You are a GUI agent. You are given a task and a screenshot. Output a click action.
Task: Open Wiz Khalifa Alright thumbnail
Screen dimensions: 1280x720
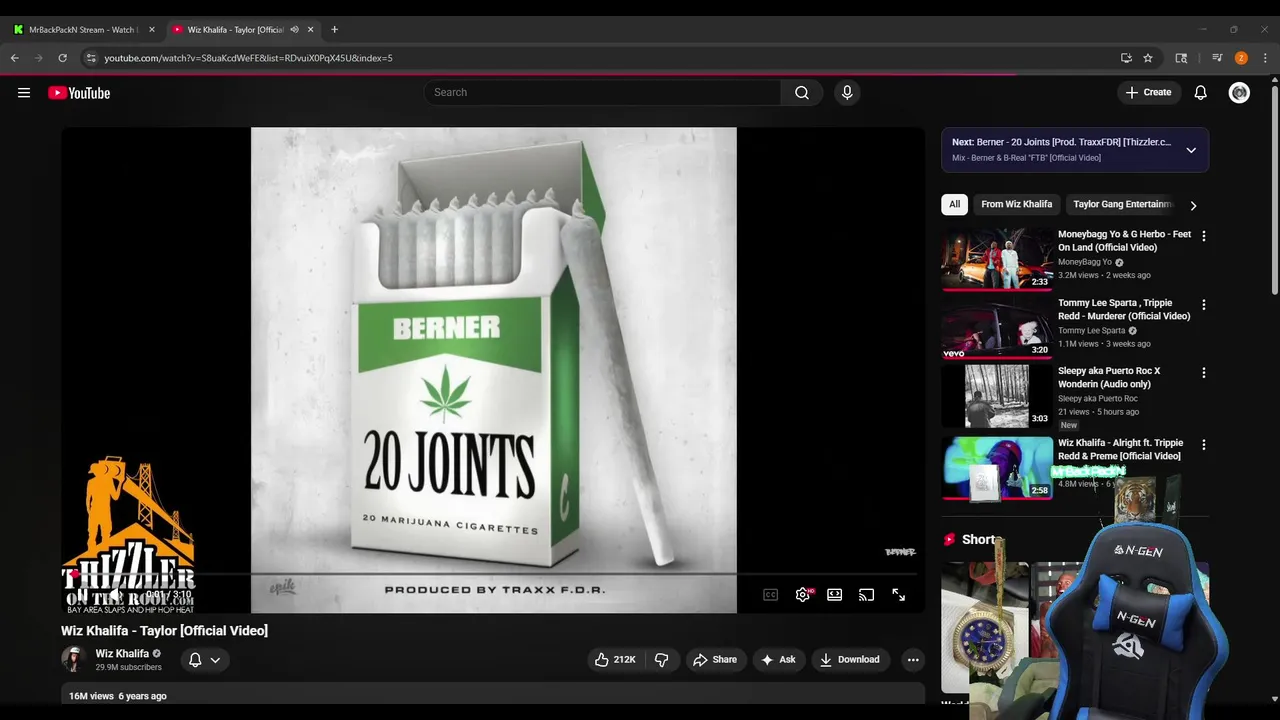997,467
